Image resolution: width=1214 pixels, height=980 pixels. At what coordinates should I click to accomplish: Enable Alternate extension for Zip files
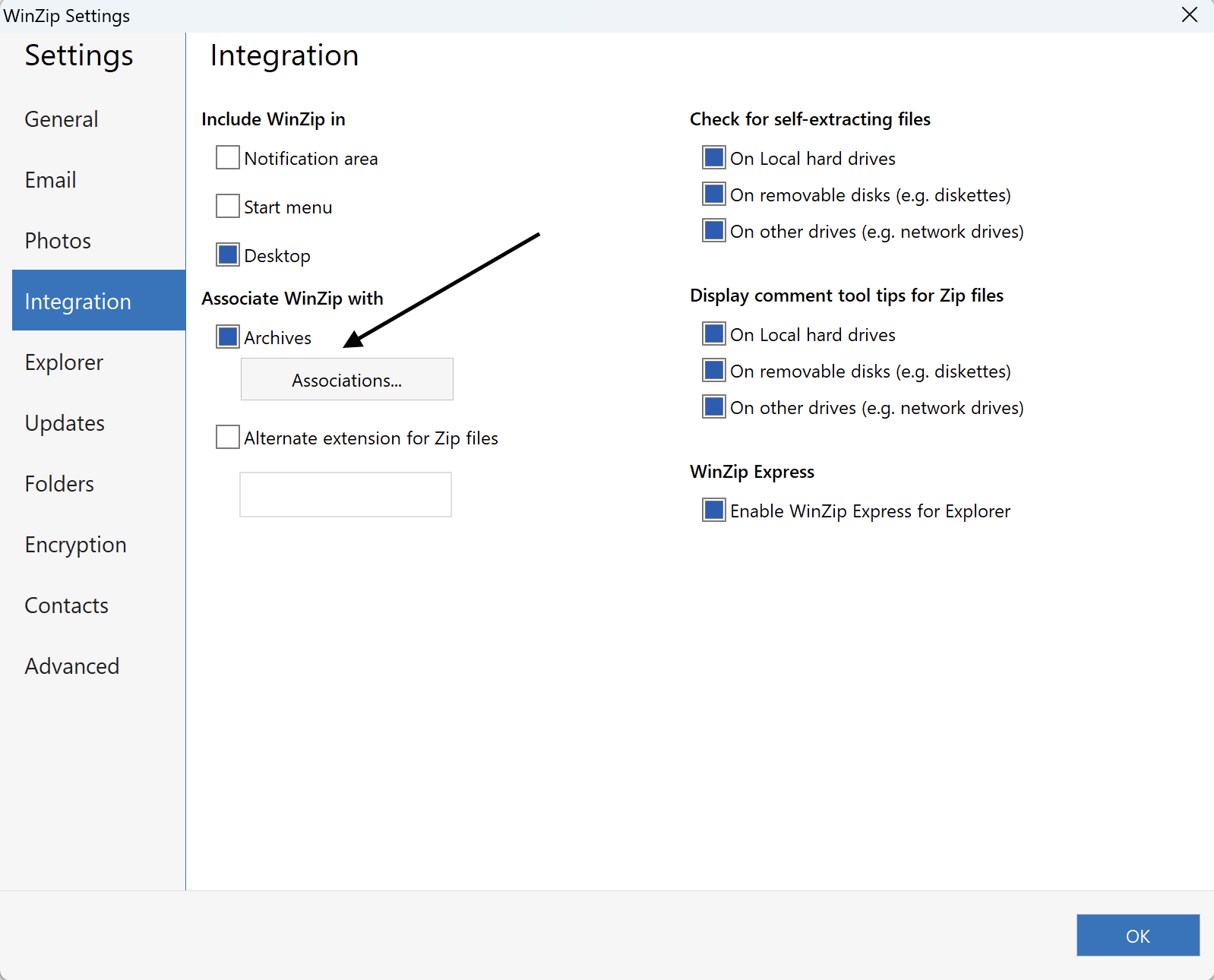[228, 437]
